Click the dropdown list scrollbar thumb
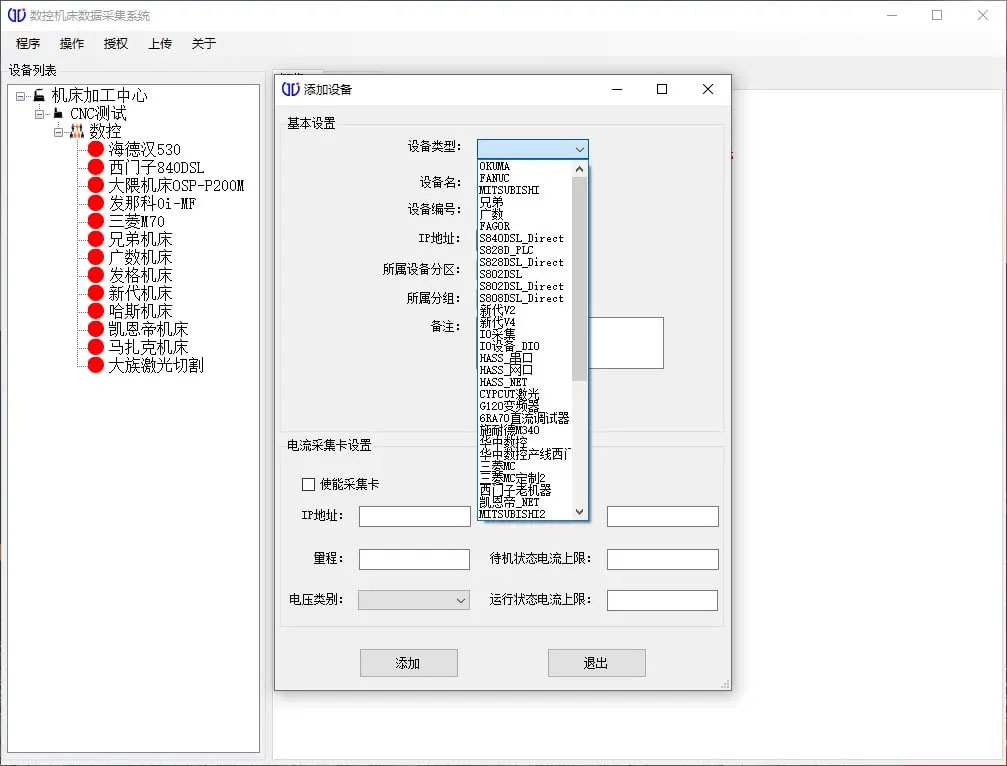The height and width of the screenshot is (766, 1007). pos(579,278)
